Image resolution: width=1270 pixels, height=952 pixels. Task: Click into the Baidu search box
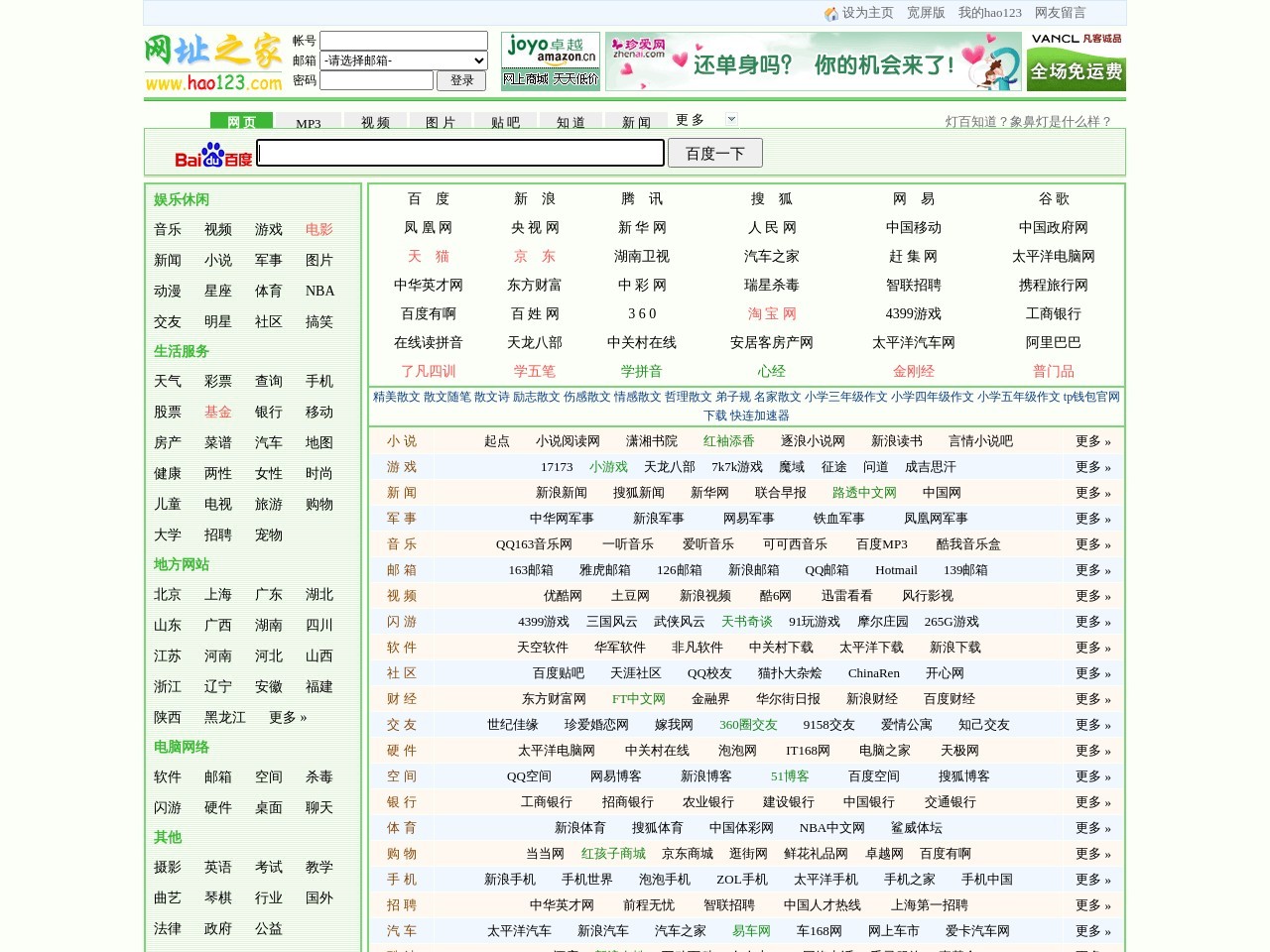coord(460,153)
